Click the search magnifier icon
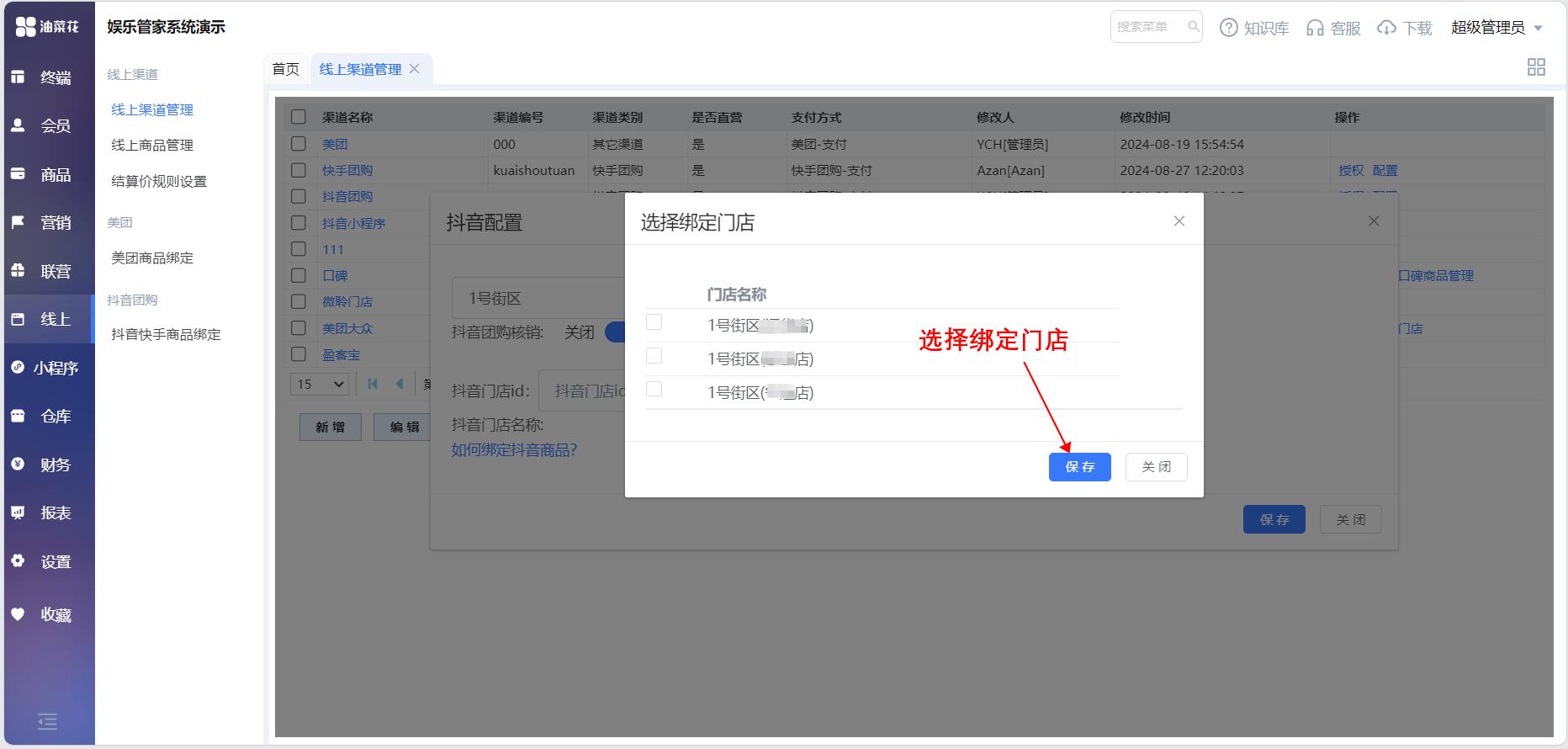Viewport: 1568px width, 749px height. pos(1193,27)
